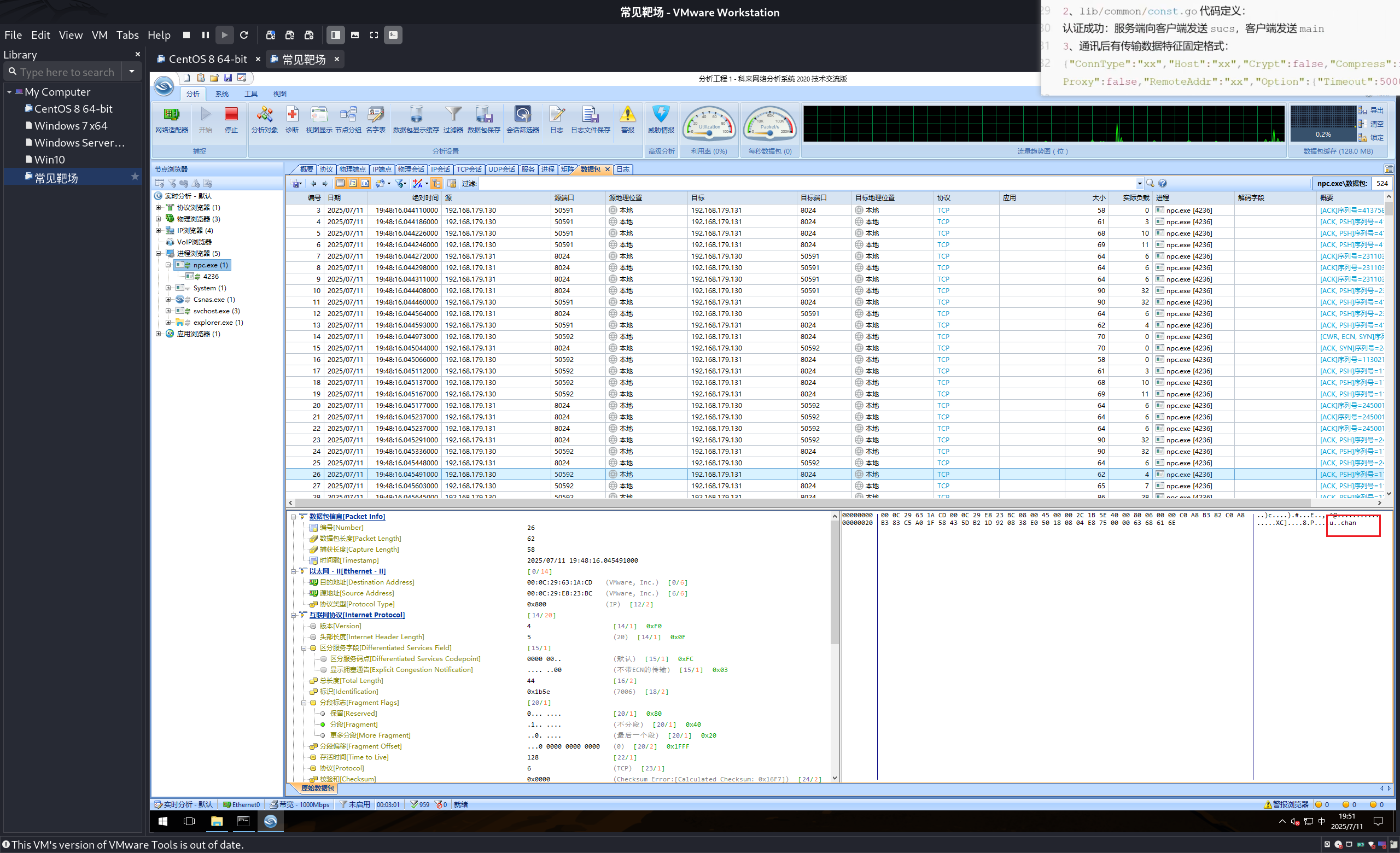
Task: Collapse the 进程浏览器 tree node
Action: point(159,254)
